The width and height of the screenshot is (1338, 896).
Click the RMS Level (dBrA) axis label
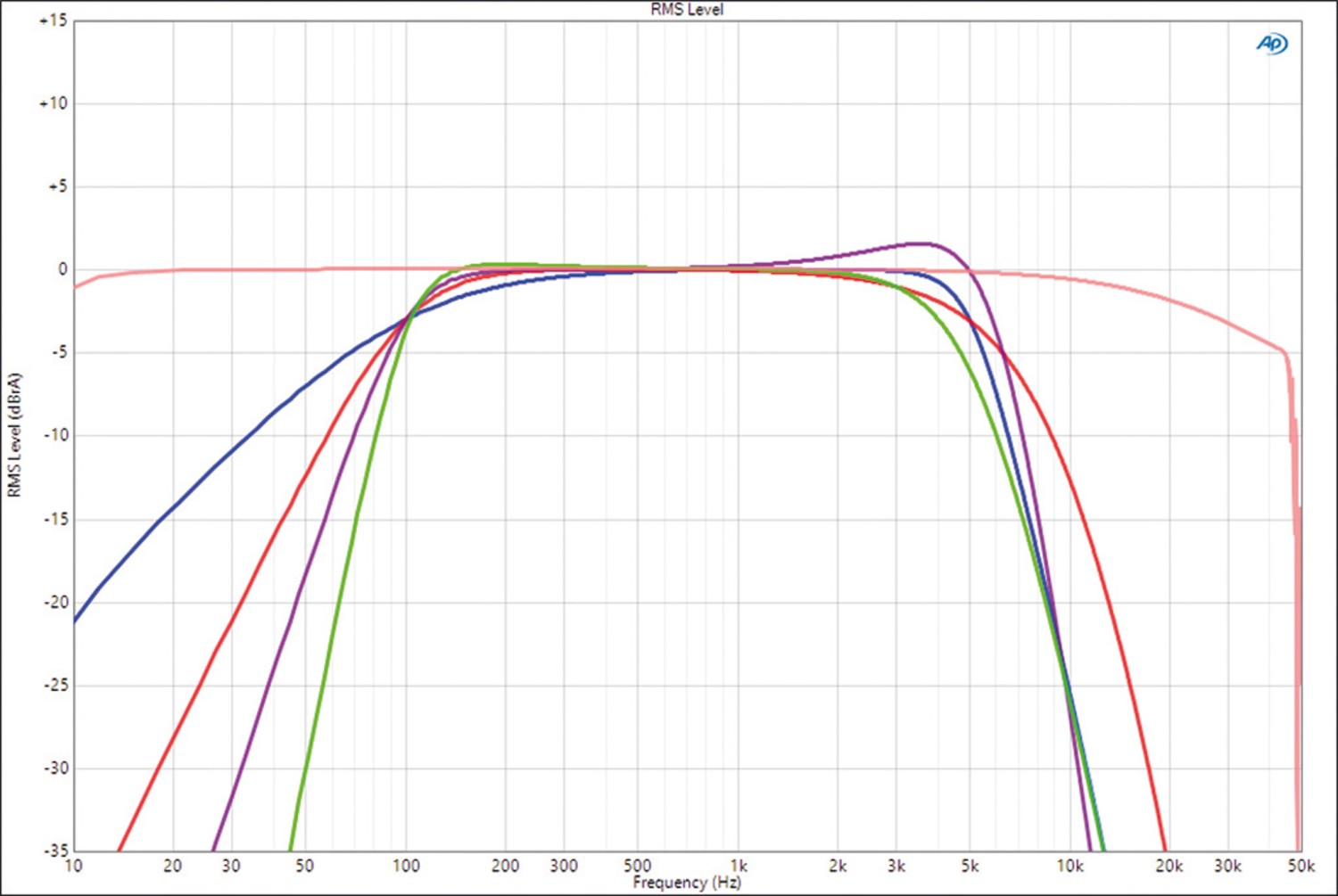pos(13,434)
